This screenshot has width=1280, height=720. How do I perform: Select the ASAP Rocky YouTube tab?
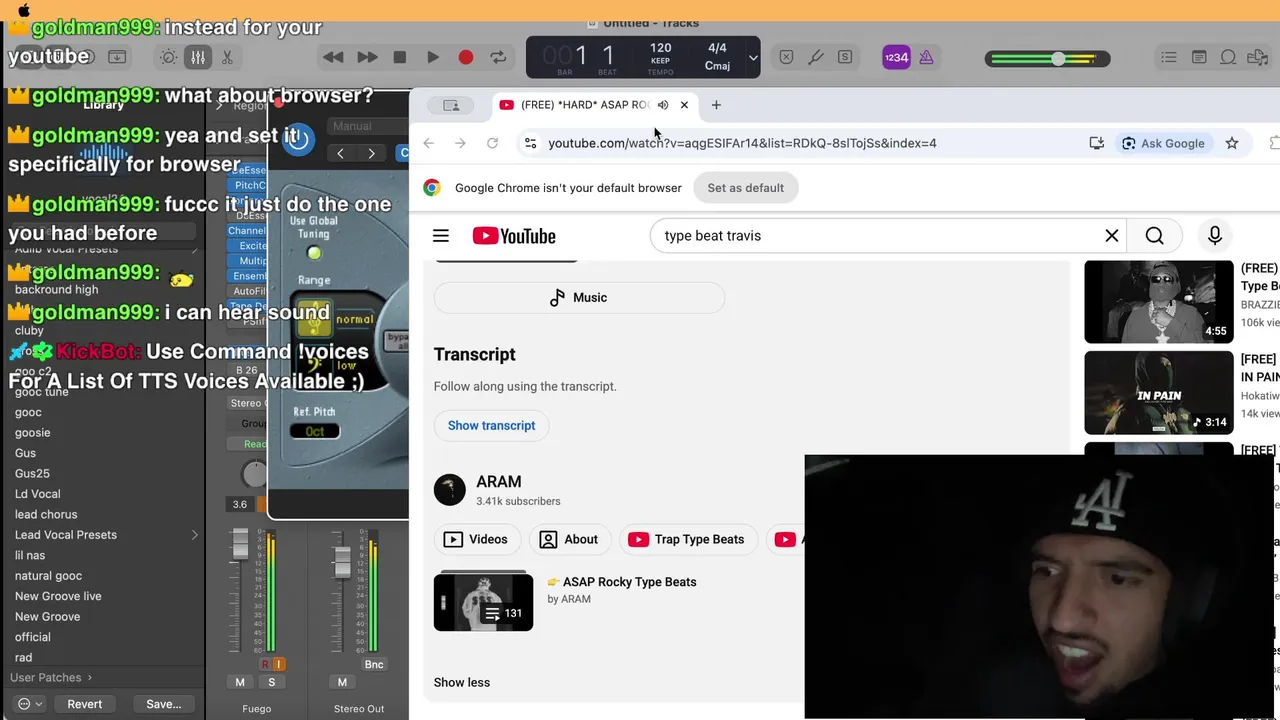(x=583, y=105)
